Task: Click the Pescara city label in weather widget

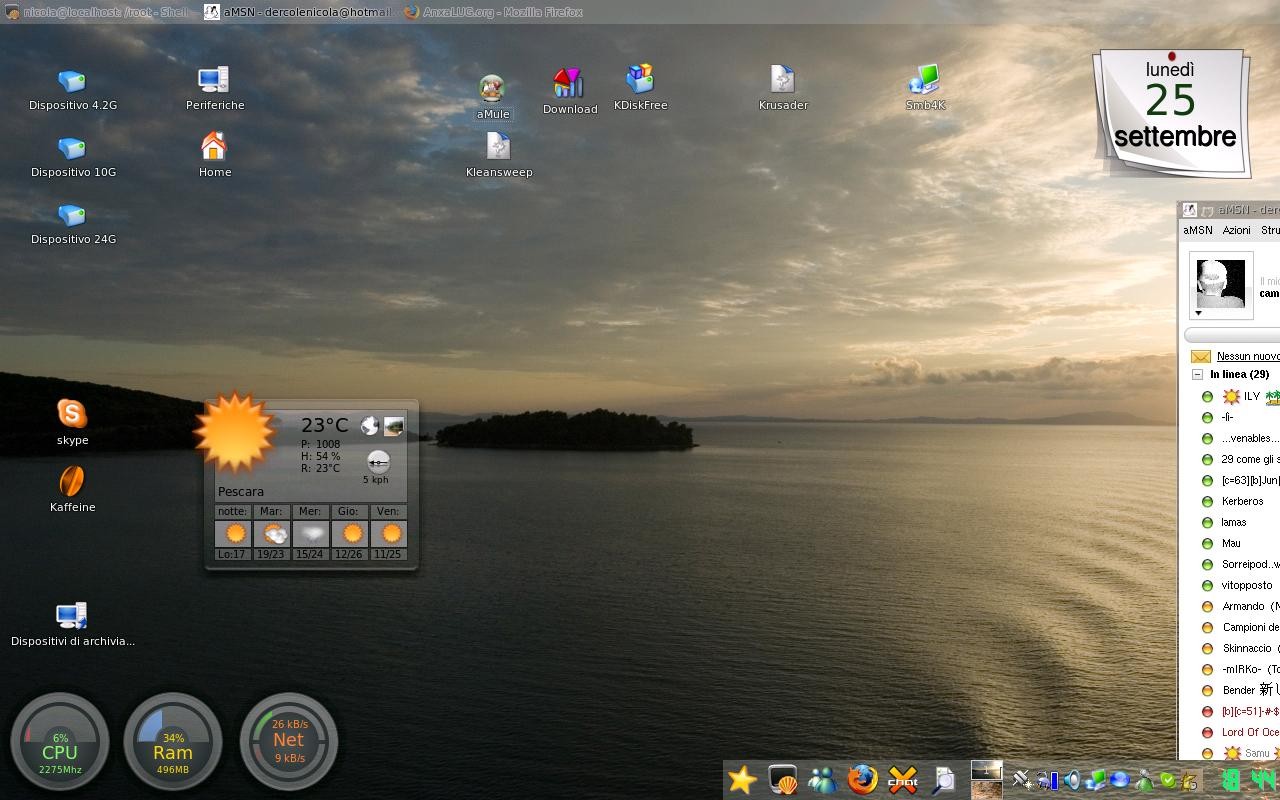Action: click(241, 492)
